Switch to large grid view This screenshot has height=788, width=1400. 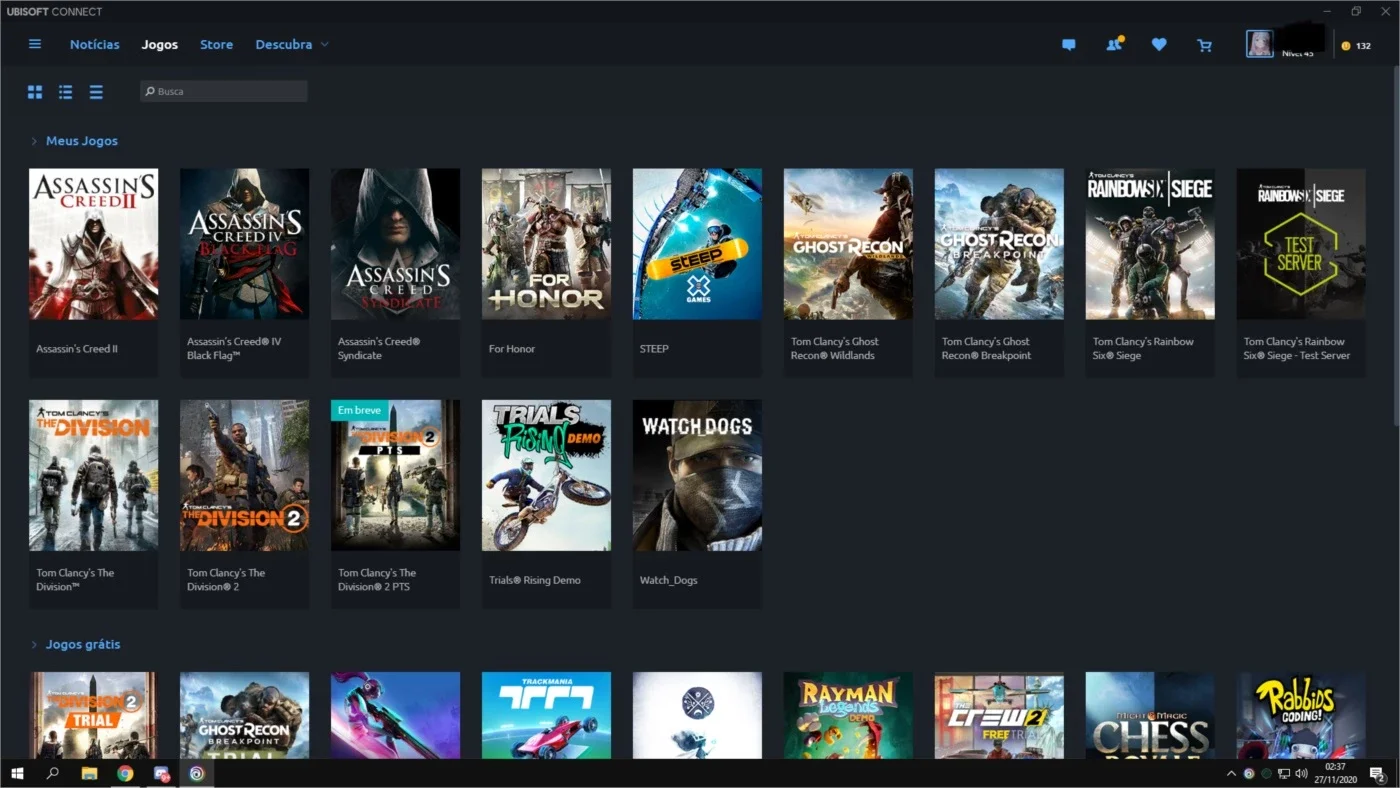(35, 92)
